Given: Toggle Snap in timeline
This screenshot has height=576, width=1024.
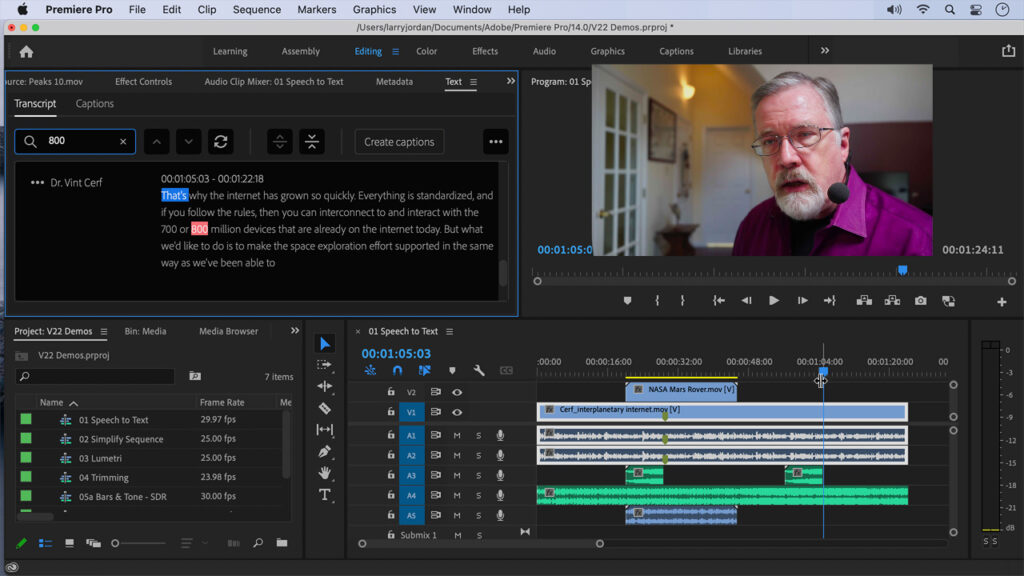Looking at the screenshot, I should pos(397,370).
